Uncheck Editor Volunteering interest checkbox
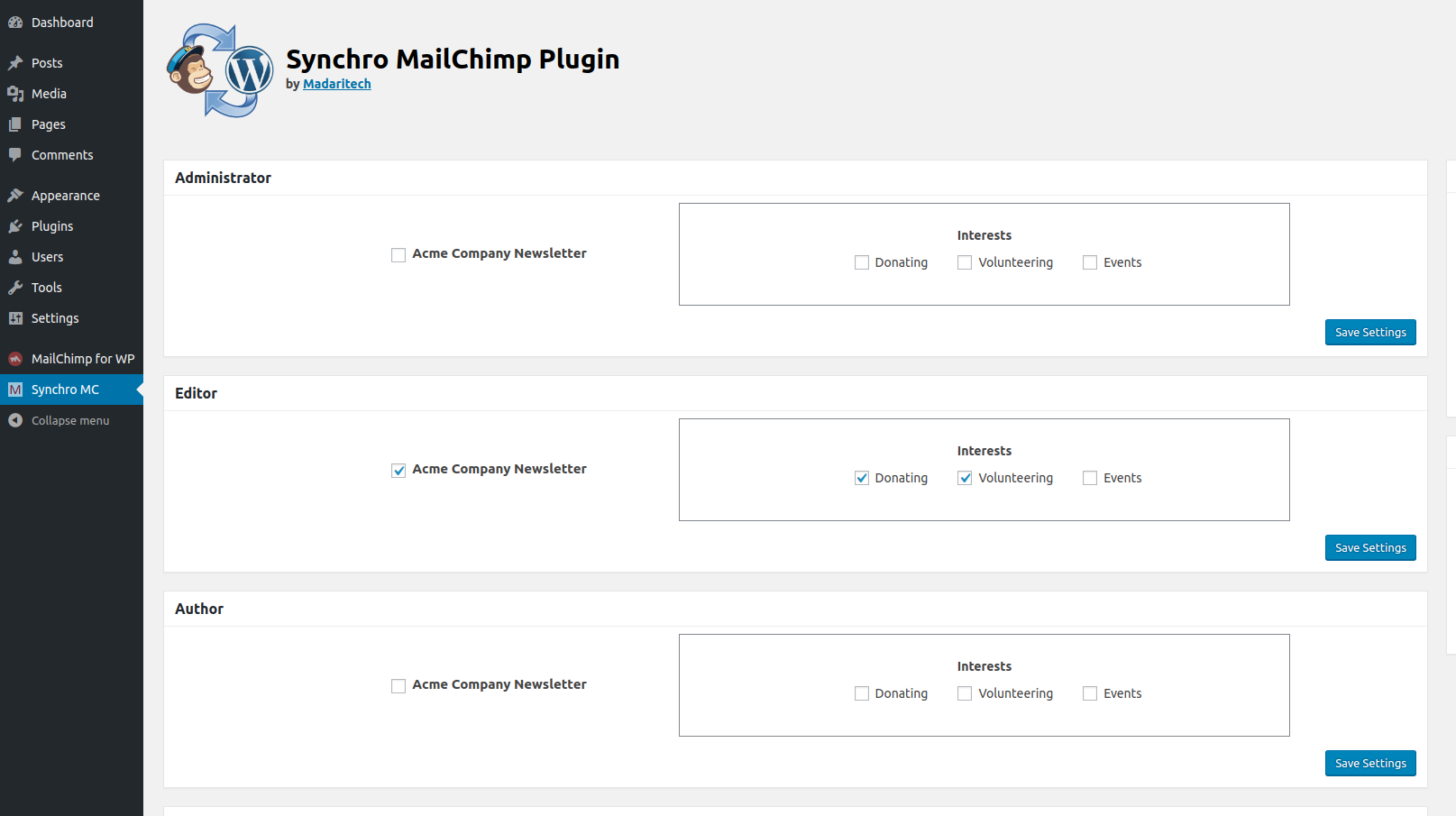1456x816 pixels. coord(965,478)
